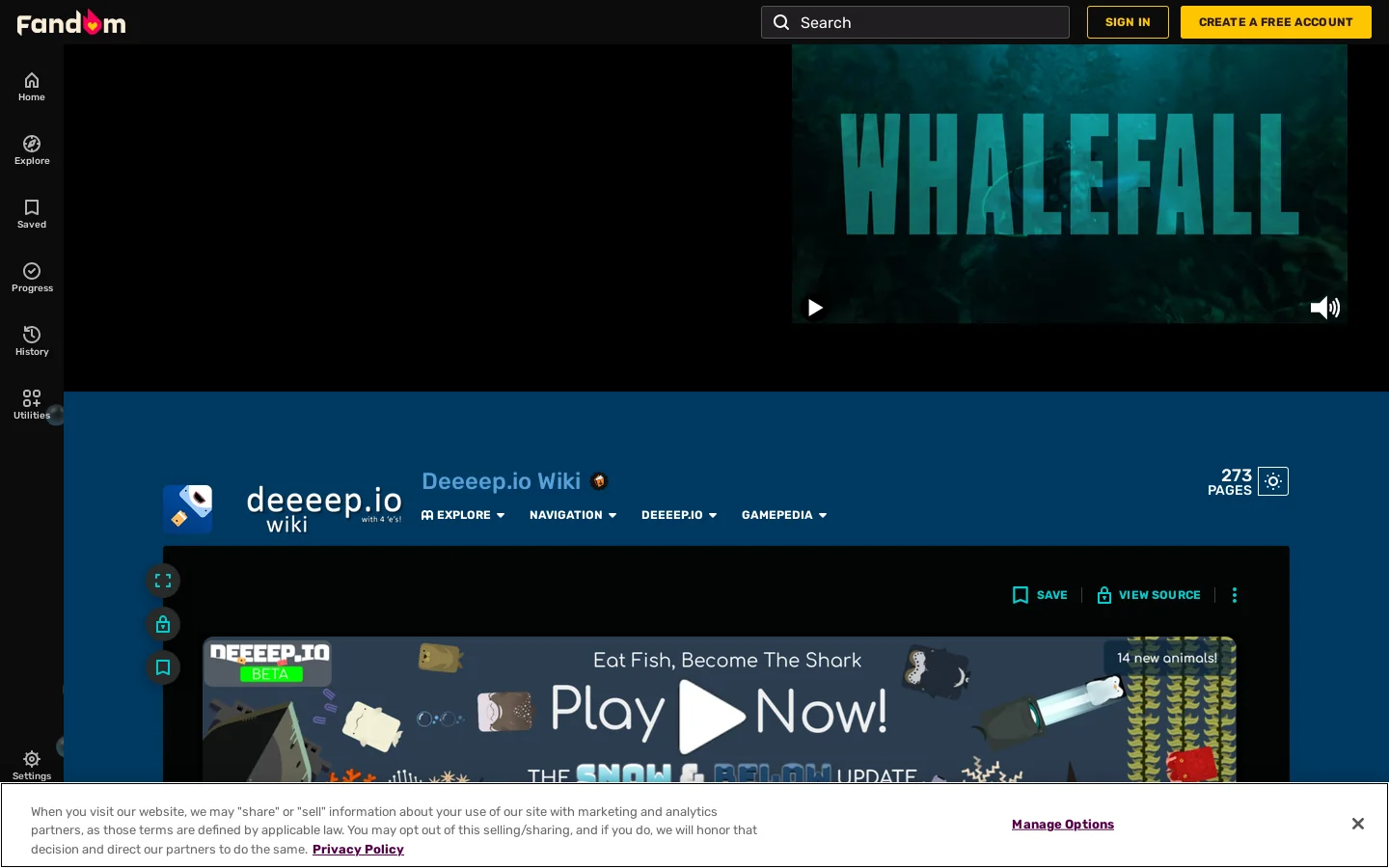Click into the Search input field

coord(915,22)
